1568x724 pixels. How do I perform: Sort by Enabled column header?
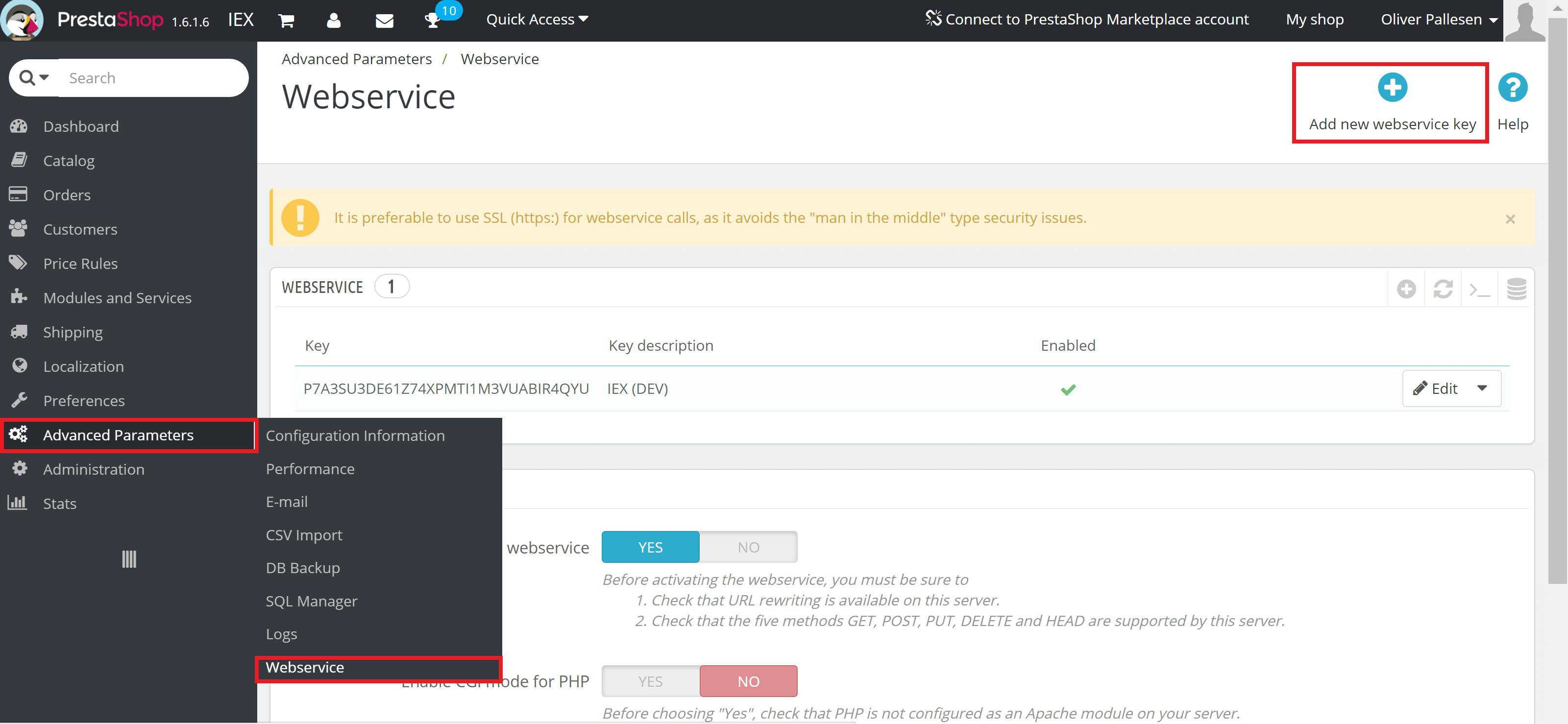click(1068, 345)
